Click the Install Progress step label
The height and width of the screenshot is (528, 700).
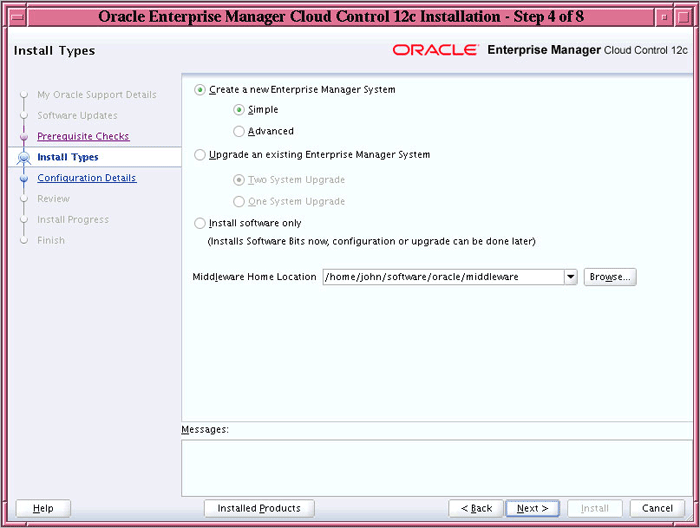click(73, 220)
